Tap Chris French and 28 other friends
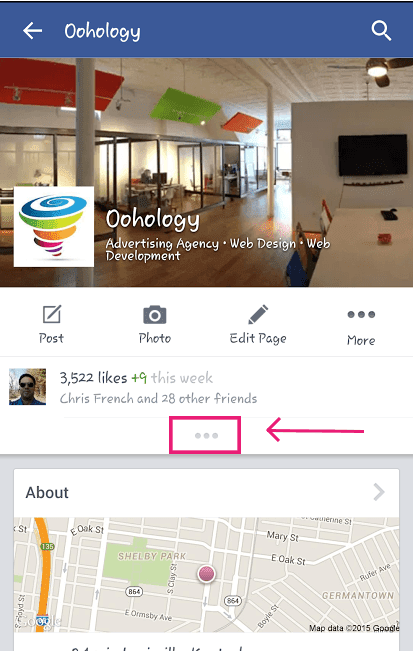This screenshot has width=413, height=651. (158, 399)
